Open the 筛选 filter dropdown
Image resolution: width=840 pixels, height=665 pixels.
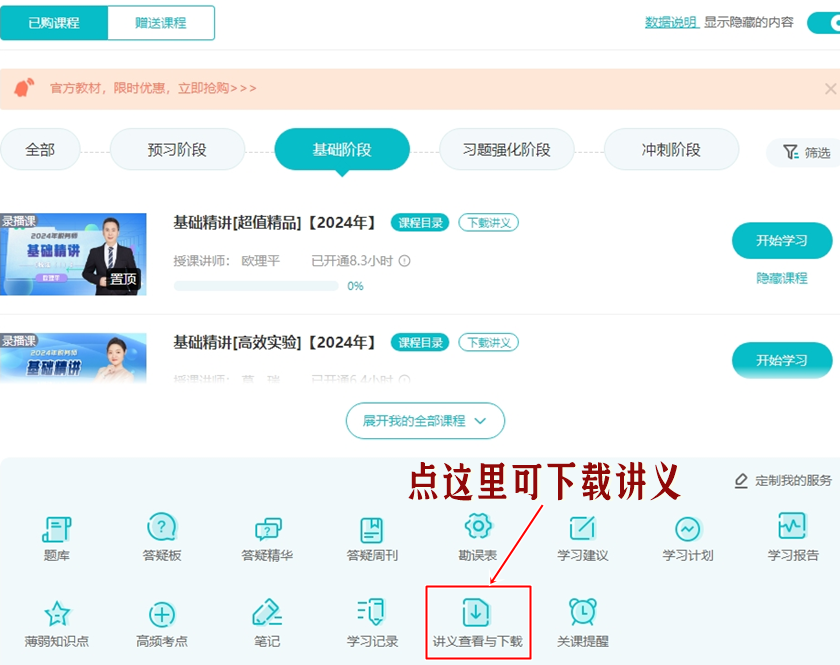tap(806, 152)
